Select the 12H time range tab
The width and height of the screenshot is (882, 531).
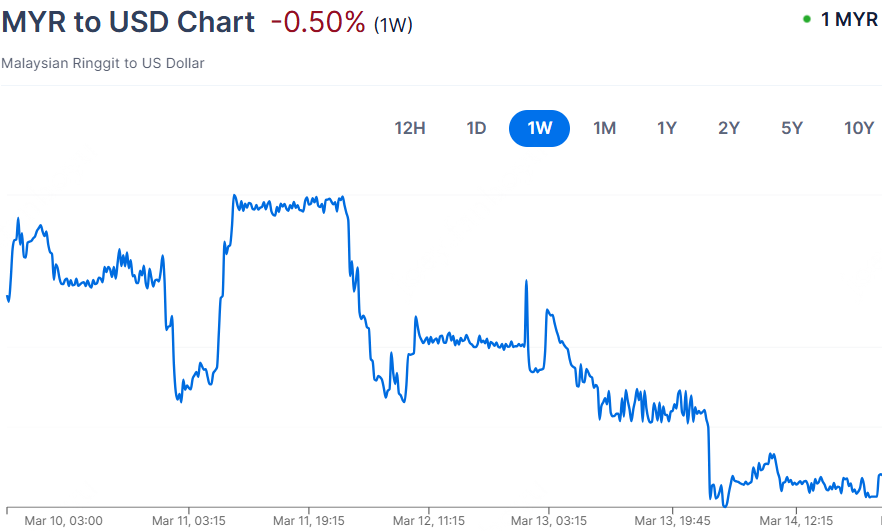click(x=410, y=128)
